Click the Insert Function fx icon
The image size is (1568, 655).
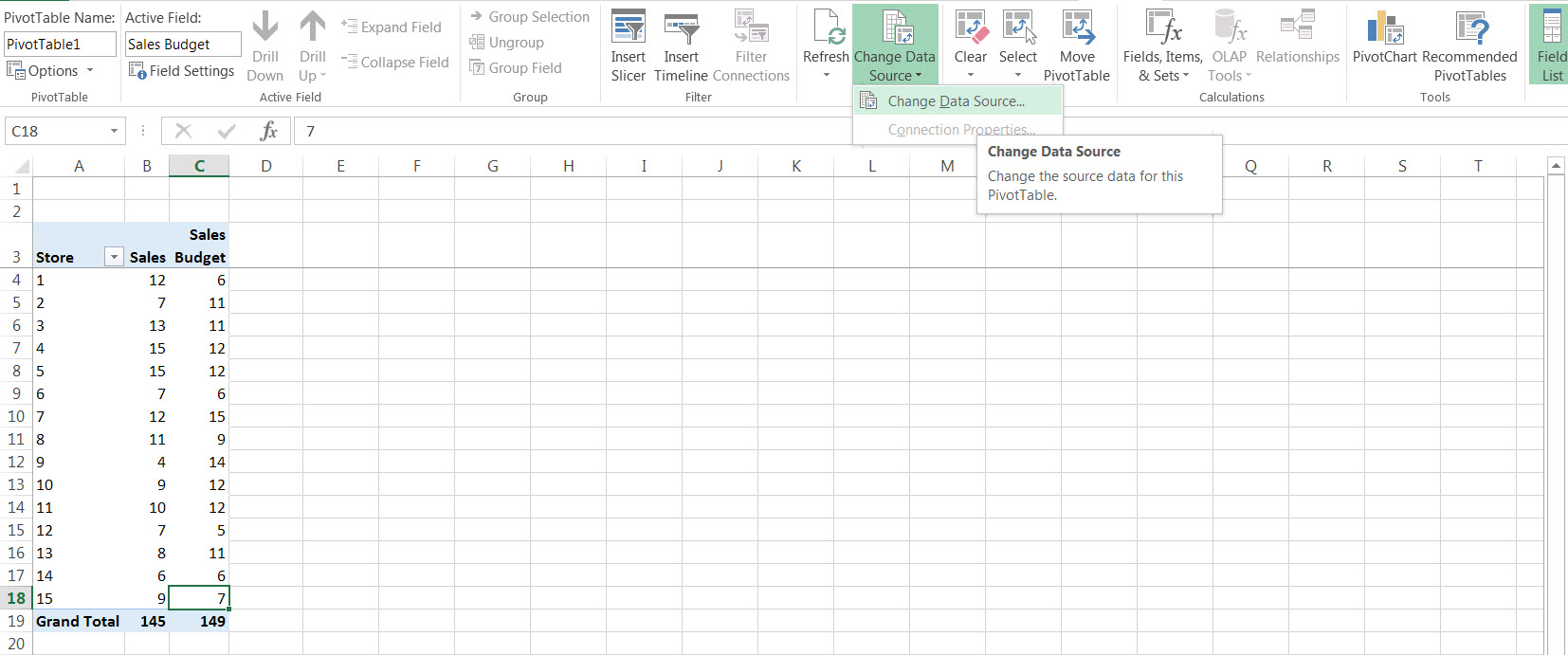(269, 131)
